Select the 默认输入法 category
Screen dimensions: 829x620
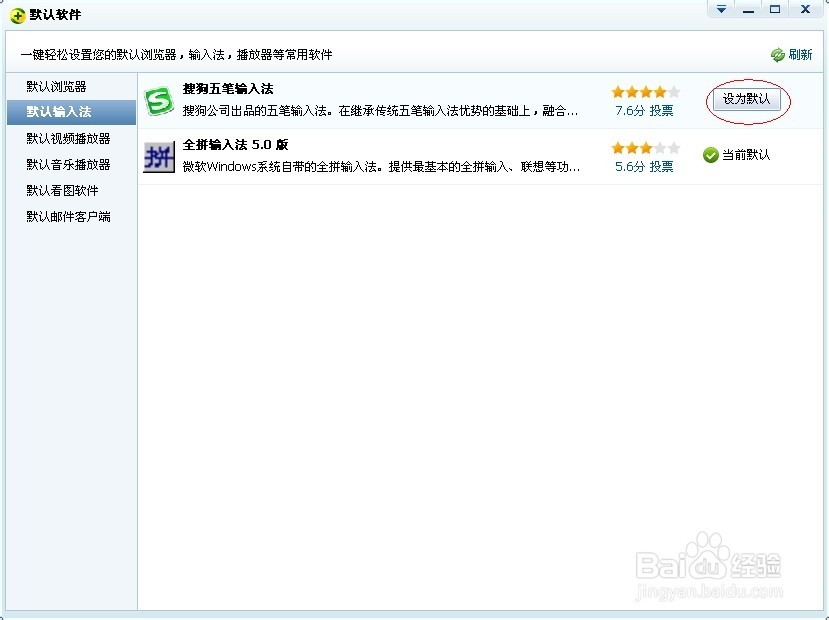(71, 112)
